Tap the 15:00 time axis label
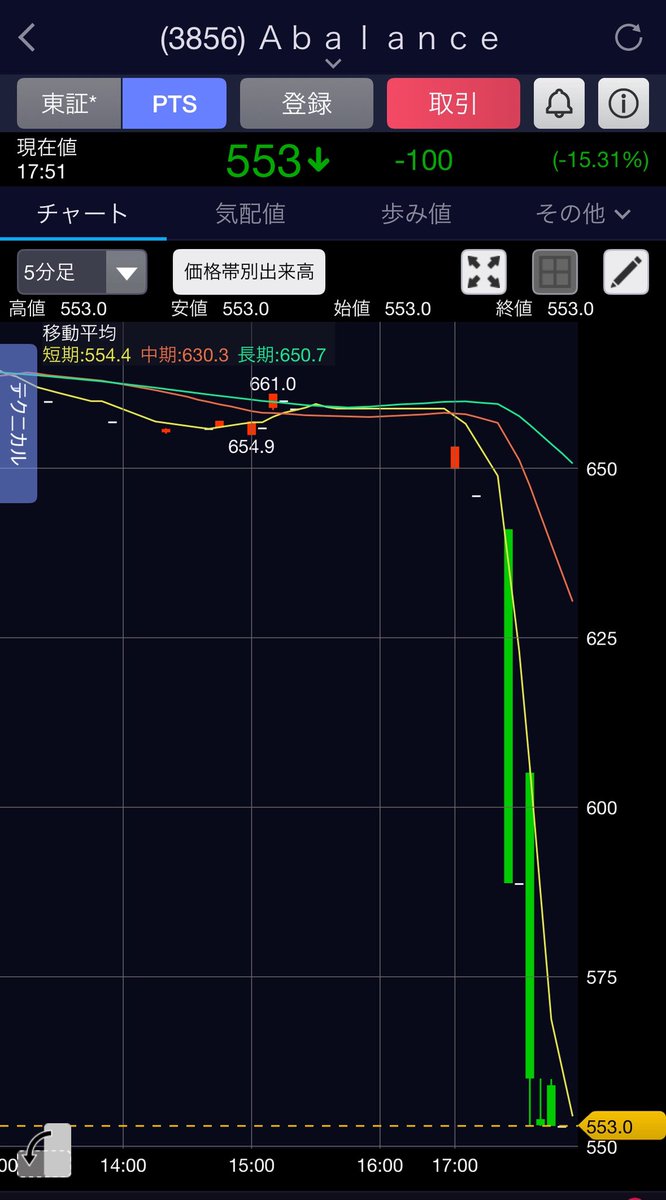The image size is (666, 1200). [251, 1166]
